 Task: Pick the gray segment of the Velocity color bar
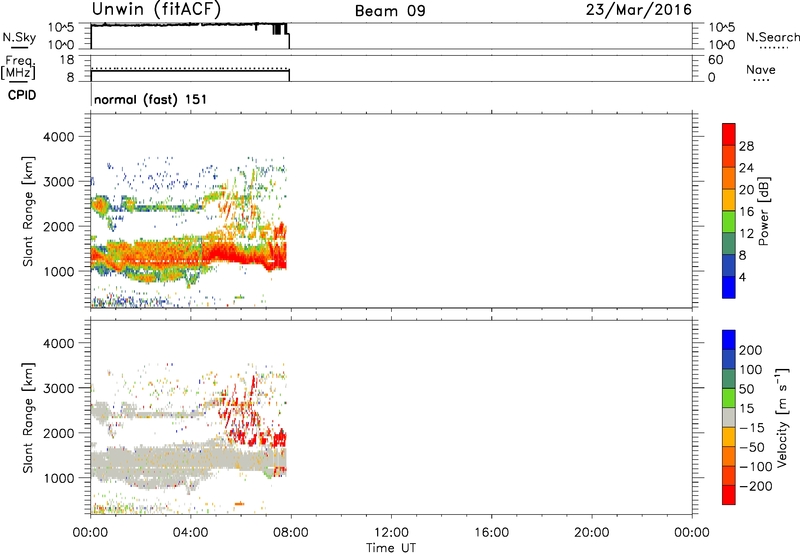click(x=729, y=418)
